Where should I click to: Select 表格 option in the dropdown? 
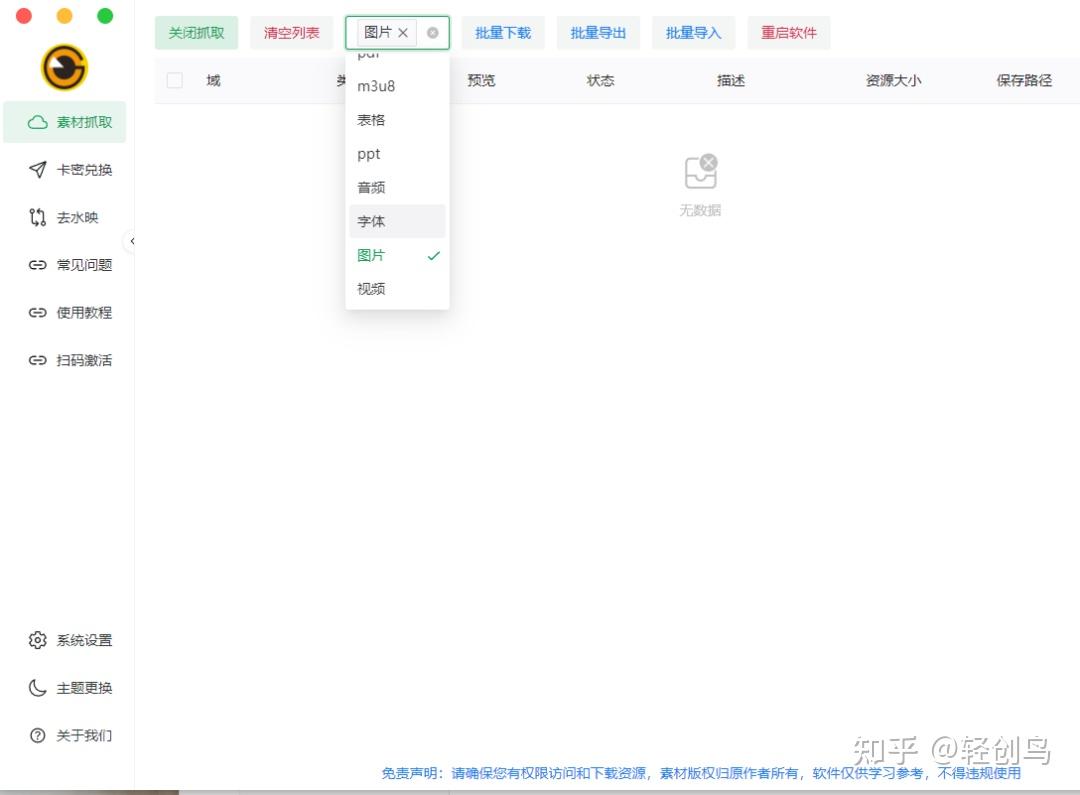(397, 120)
